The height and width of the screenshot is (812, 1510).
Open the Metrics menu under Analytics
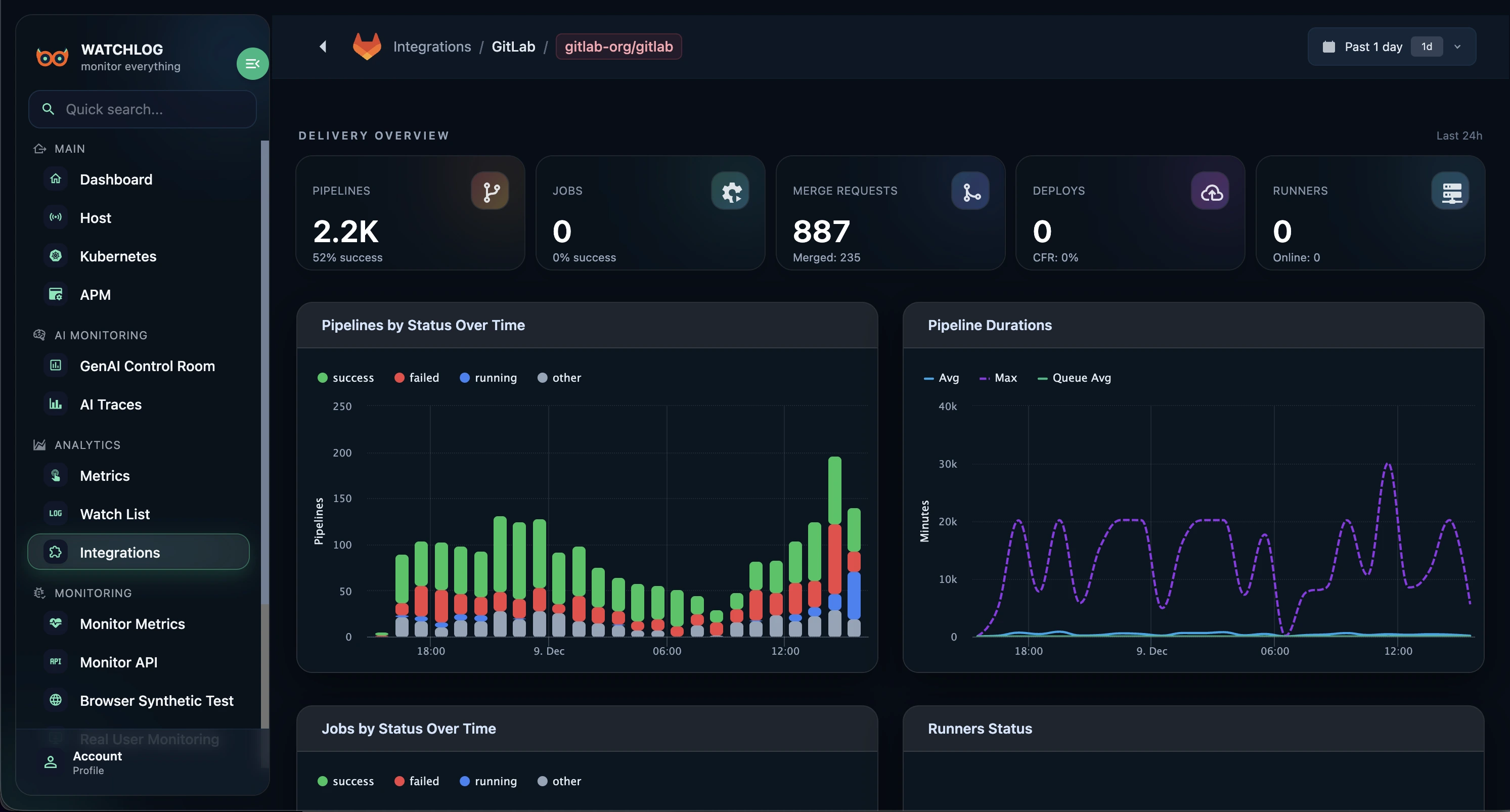click(x=105, y=475)
